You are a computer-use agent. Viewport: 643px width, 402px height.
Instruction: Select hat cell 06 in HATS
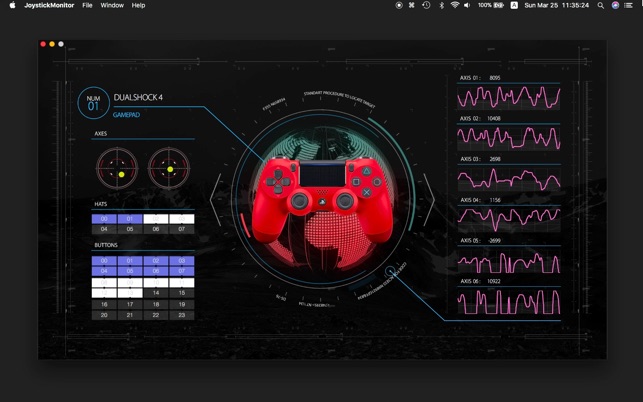tap(156, 229)
